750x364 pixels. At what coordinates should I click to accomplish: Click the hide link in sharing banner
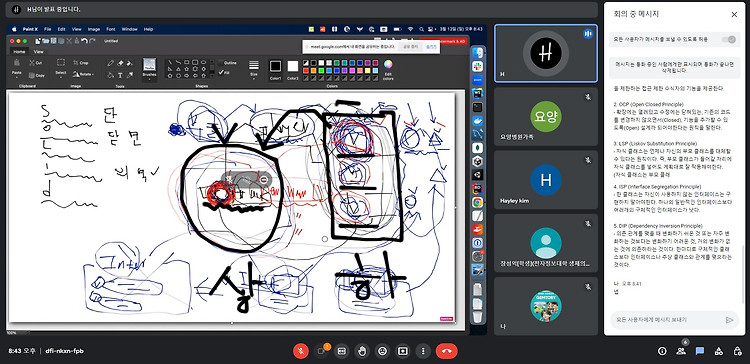[x=431, y=47]
